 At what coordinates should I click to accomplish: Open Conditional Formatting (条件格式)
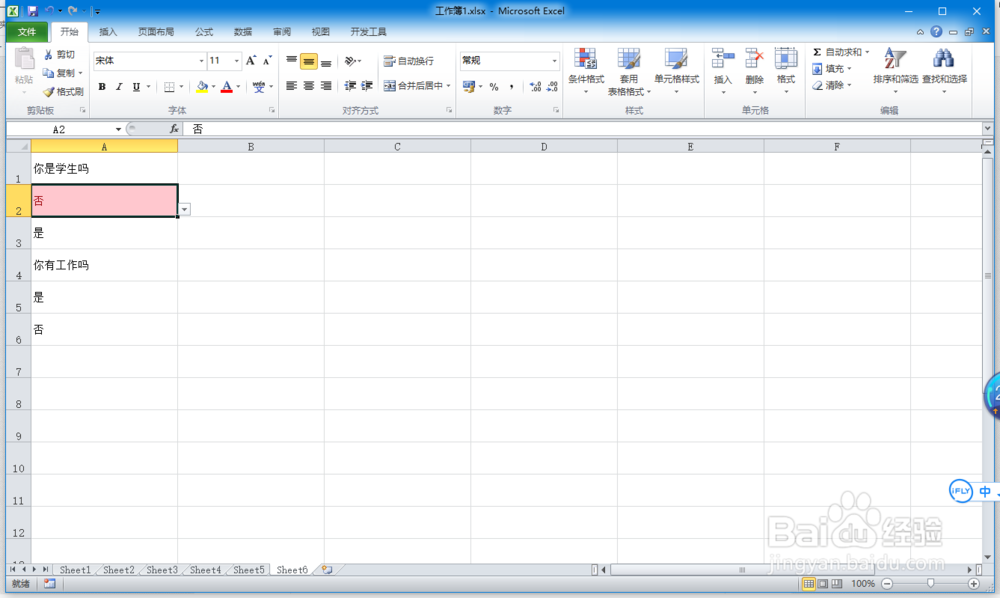coord(585,71)
